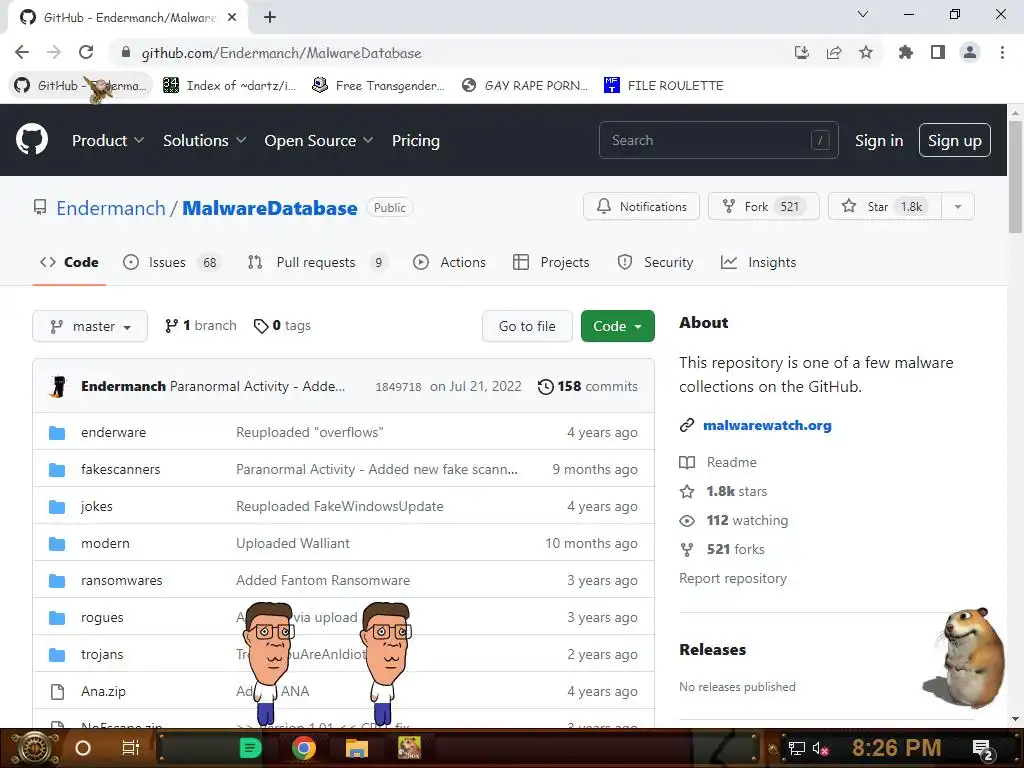Open File Explorer from taskbar

click(357, 748)
